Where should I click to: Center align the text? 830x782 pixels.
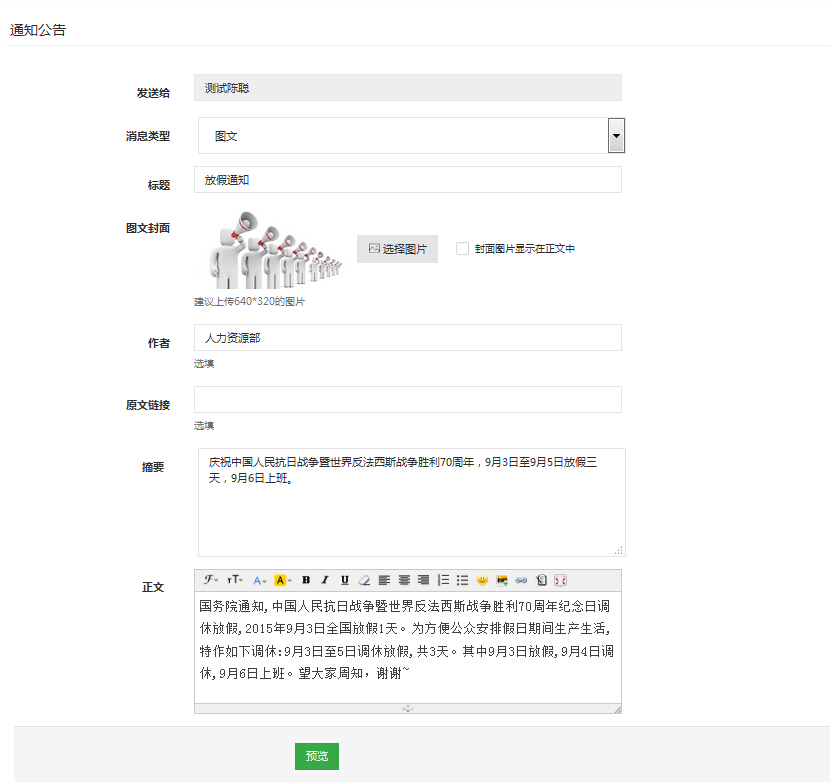pyautogui.click(x=404, y=580)
